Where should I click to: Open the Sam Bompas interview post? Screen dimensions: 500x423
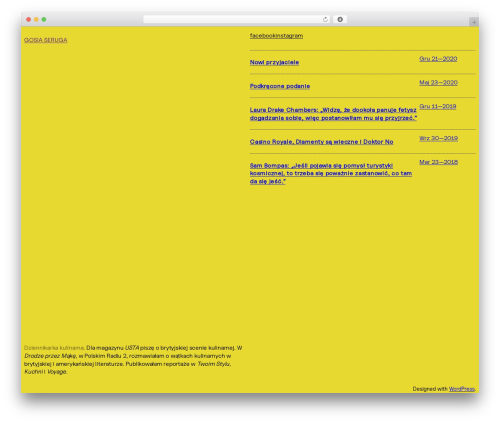(331, 173)
